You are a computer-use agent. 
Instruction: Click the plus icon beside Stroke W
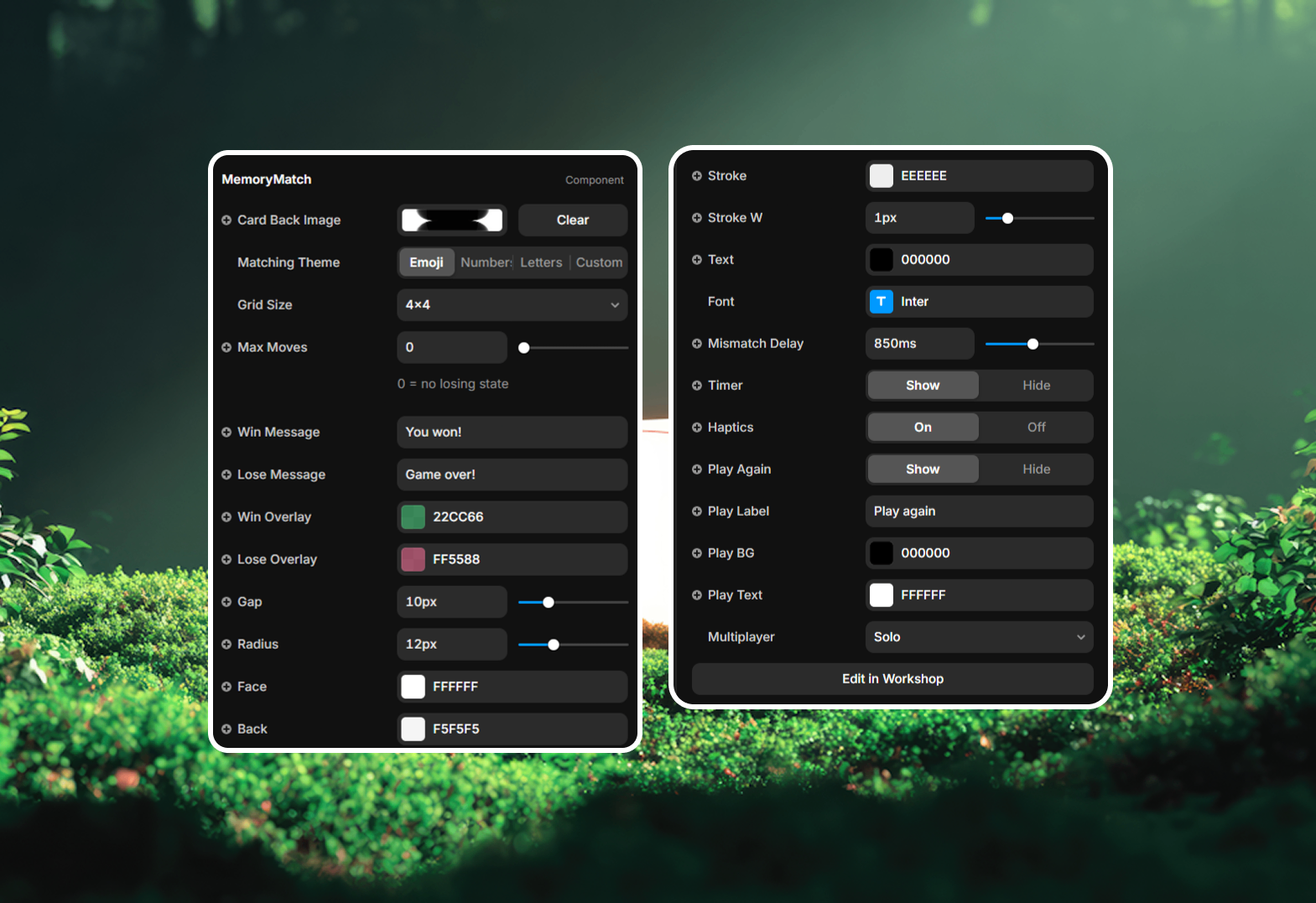coord(697,218)
